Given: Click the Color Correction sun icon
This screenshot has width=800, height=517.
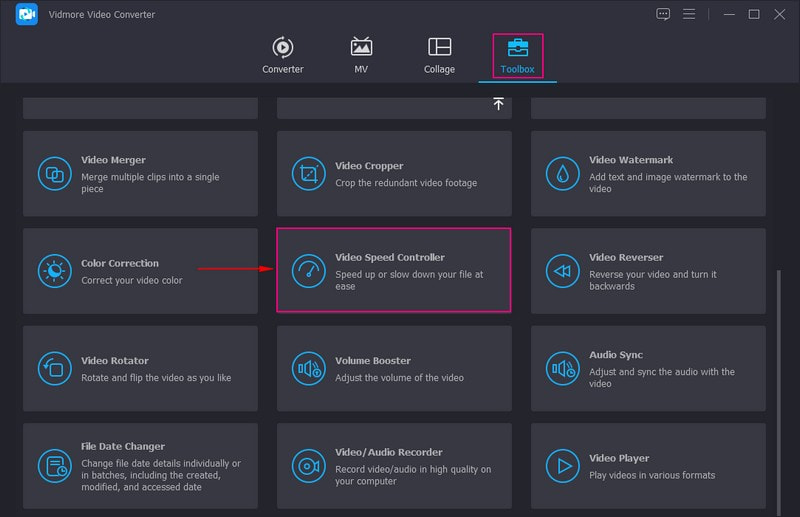Looking at the screenshot, I should tap(54, 271).
